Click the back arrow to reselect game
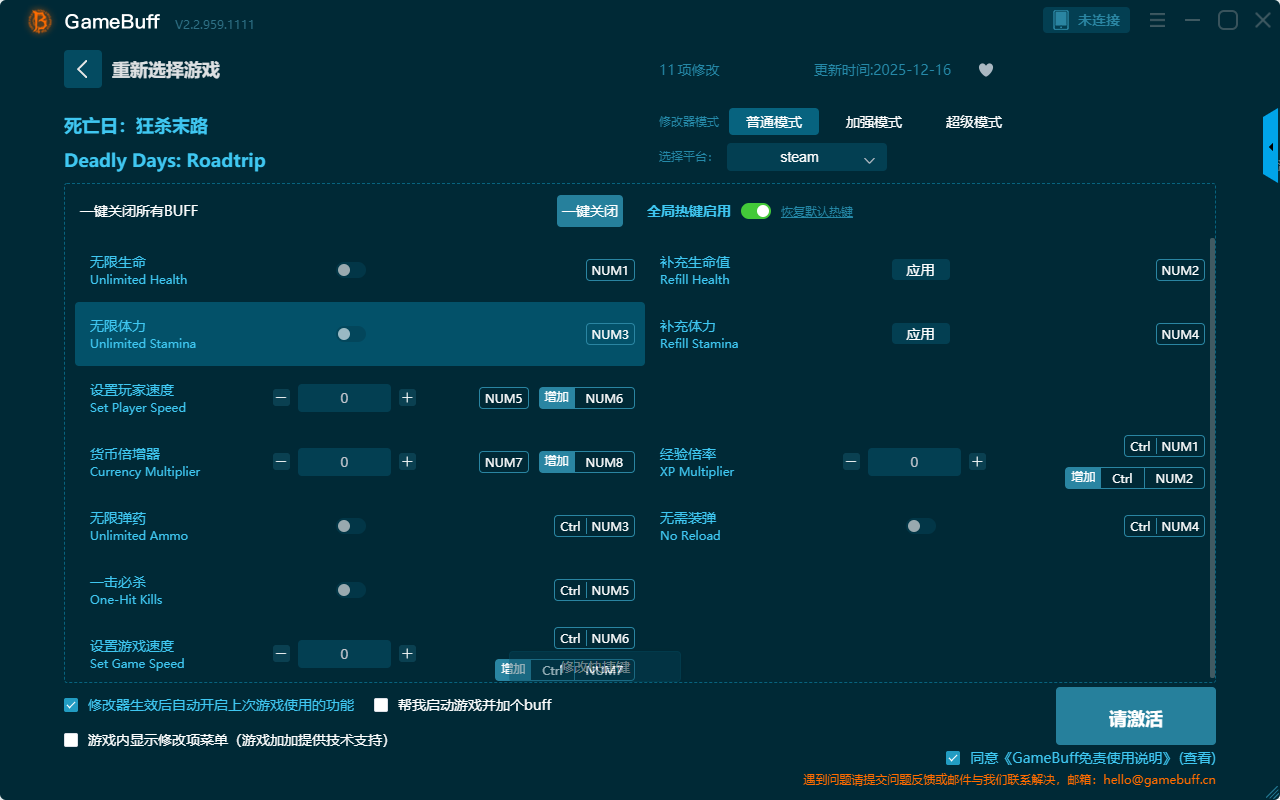 pyautogui.click(x=83, y=69)
